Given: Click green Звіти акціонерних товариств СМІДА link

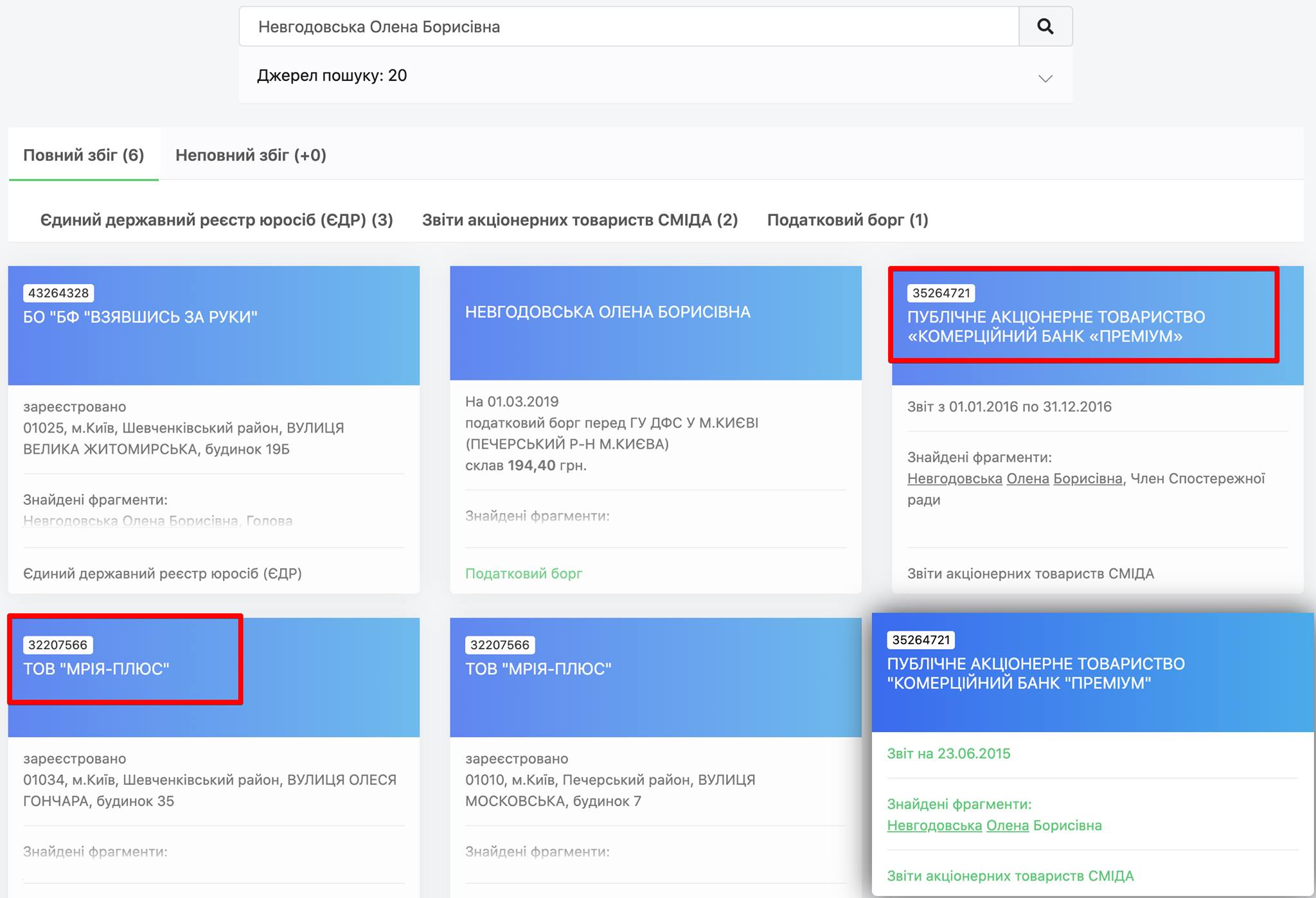Looking at the screenshot, I should pos(1010,876).
